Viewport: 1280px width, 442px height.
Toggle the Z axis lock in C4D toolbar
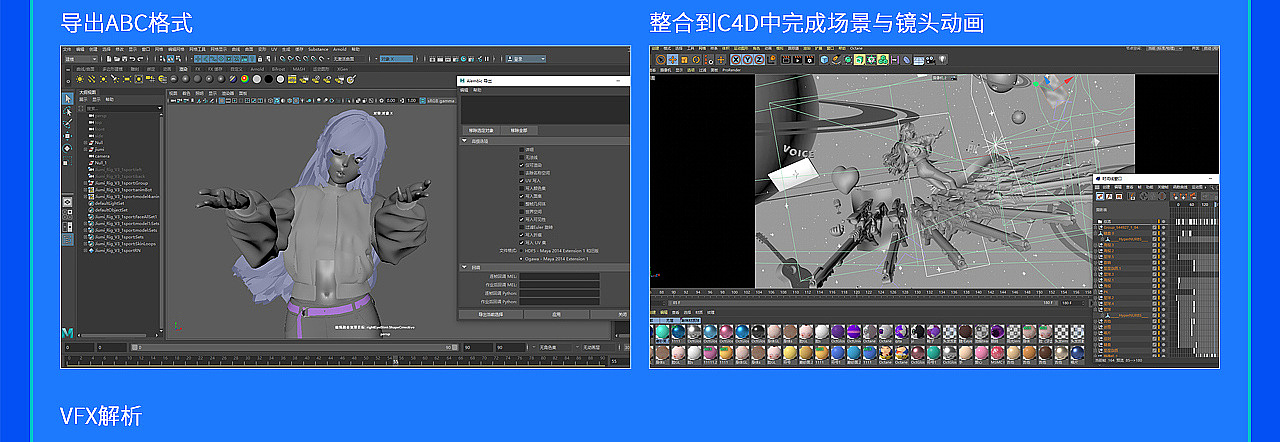pyautogui.click(x=759, y=60)
